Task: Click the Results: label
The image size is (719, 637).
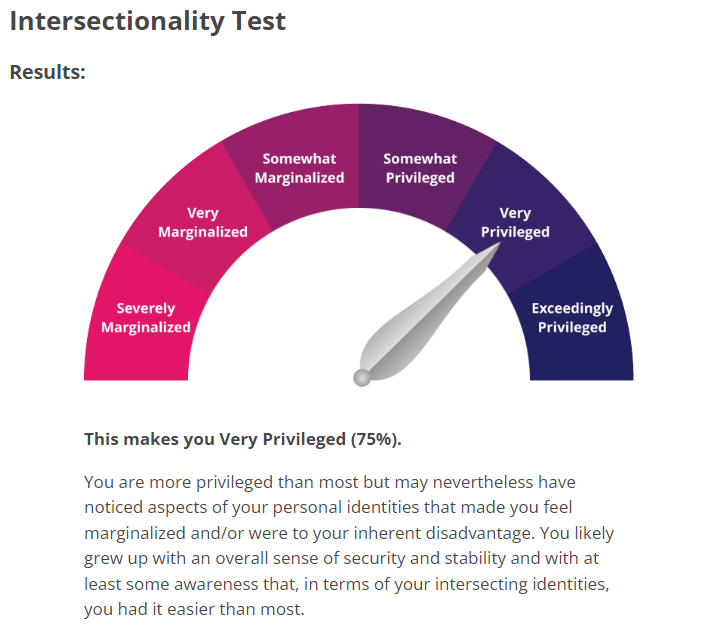Action: [x=47, y=73]
